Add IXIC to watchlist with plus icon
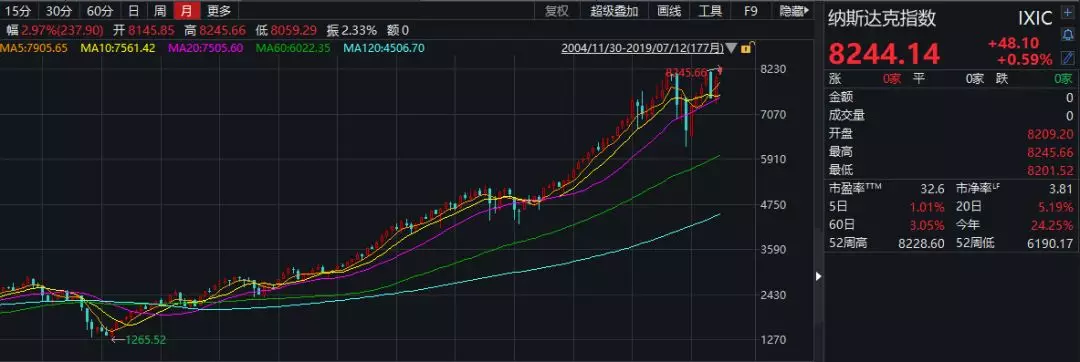This screenshot has height=362, width=1080. (1068, 12)
